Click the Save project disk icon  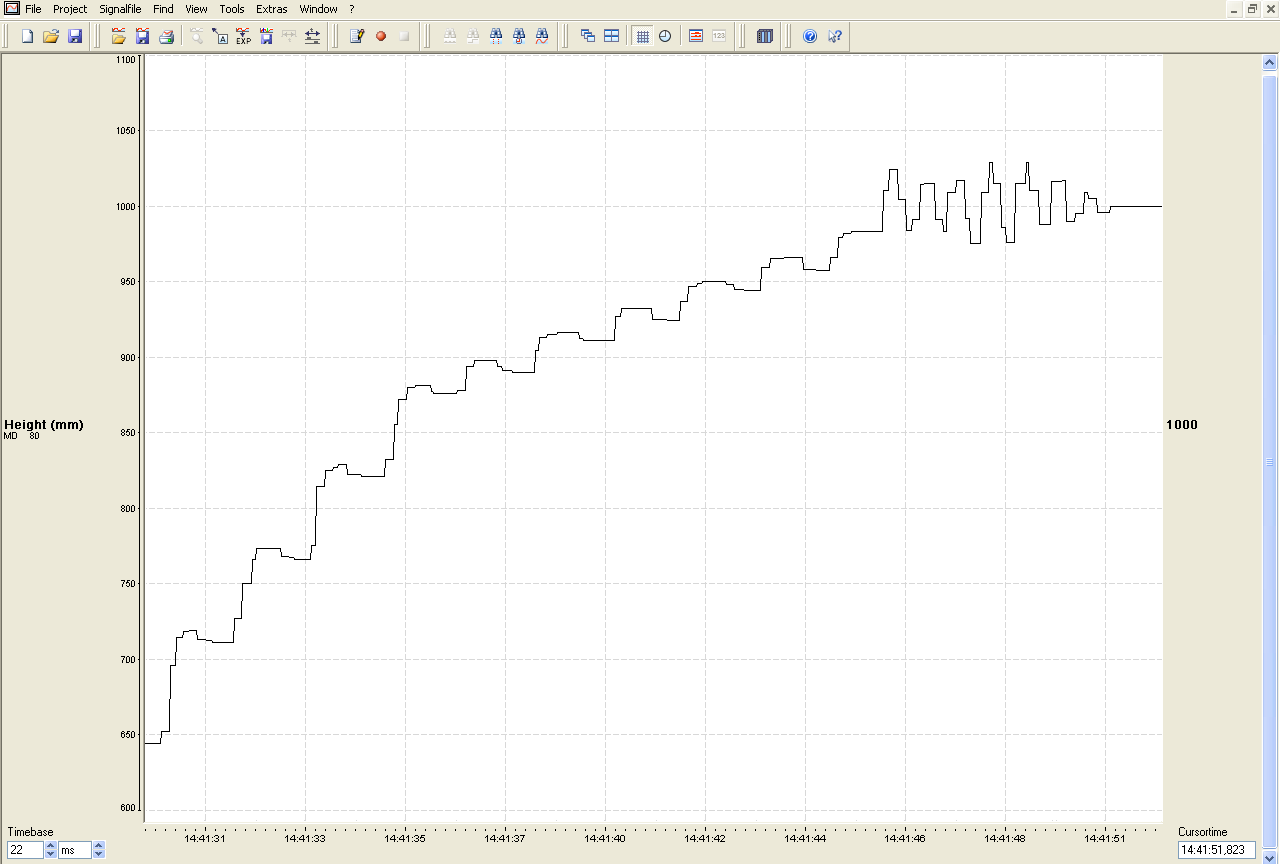tap(75, 36)
